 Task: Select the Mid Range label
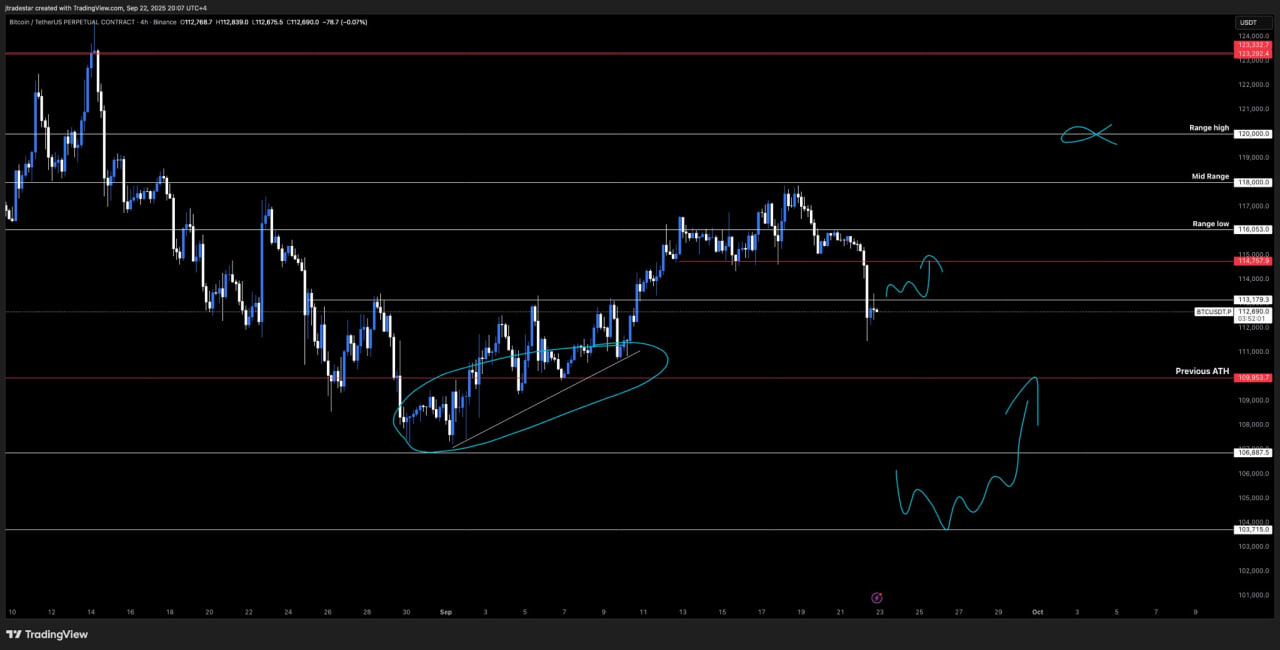pyautogui.click(x=1210, y=176)
